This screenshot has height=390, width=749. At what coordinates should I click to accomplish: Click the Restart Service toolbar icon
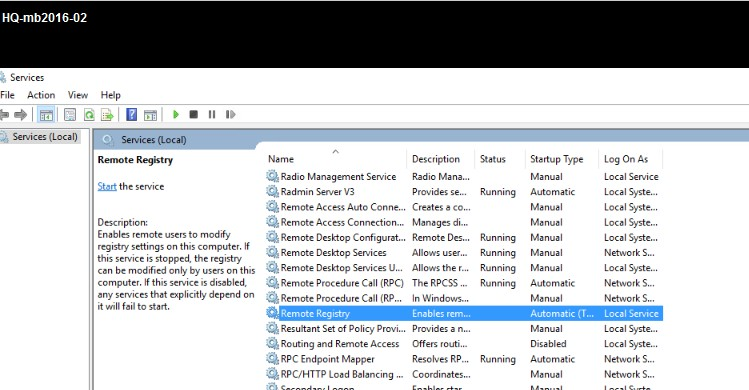pyautogui.click(x=231, y=115)
